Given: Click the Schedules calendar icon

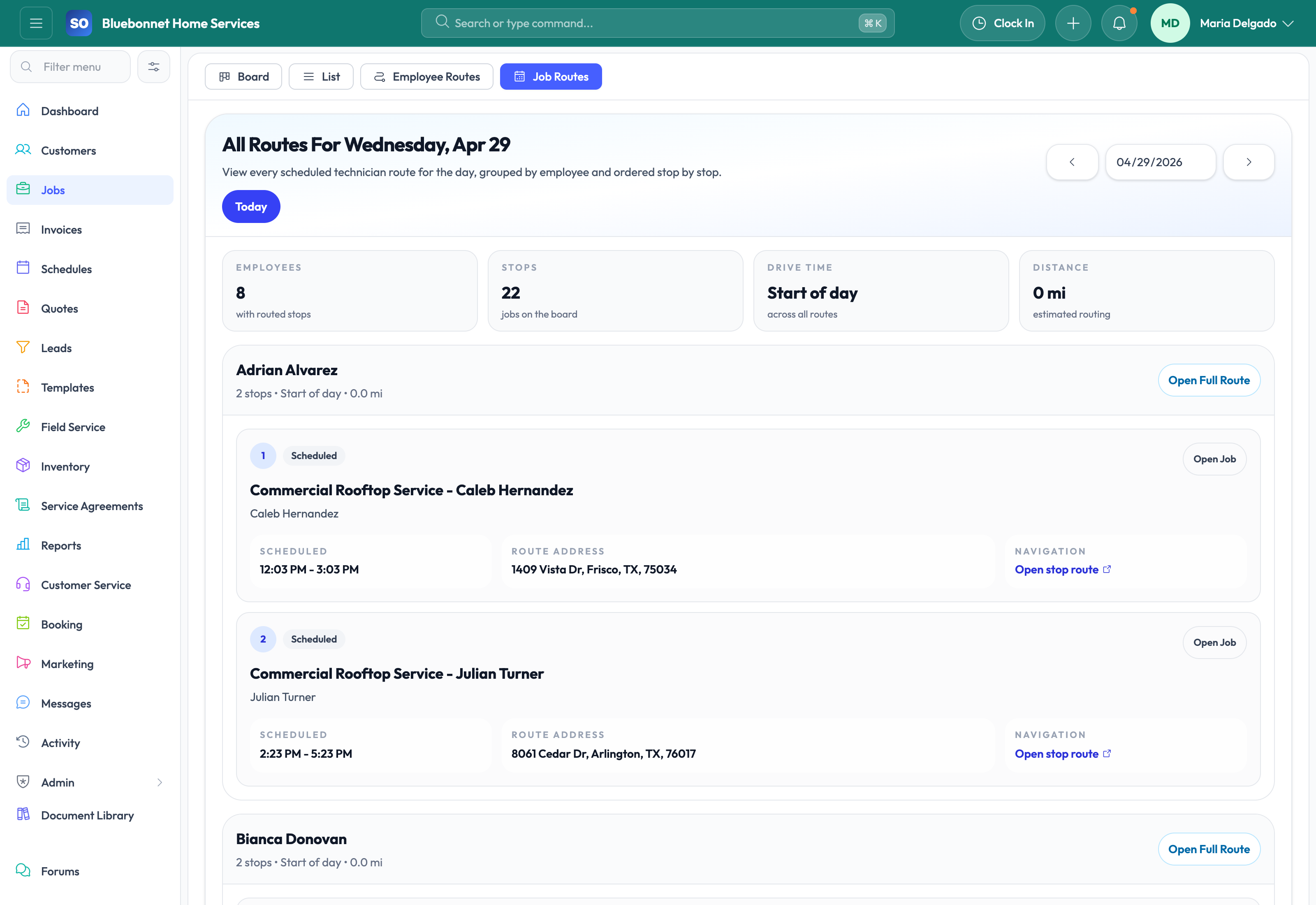Looking at the screenshot, I should (x=23, y=268).
